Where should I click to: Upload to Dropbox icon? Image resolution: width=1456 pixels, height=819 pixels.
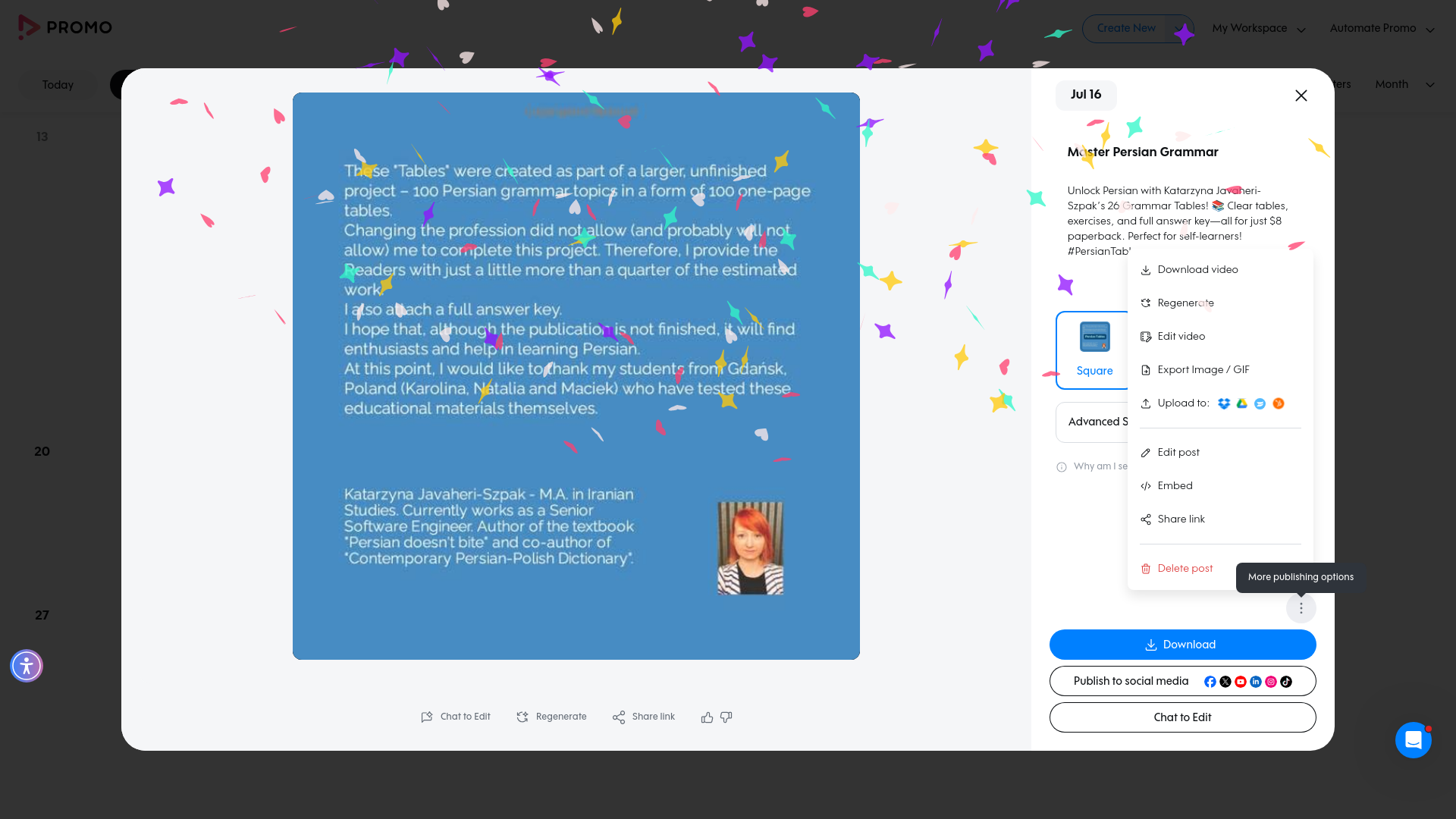tap(1224, 403)
